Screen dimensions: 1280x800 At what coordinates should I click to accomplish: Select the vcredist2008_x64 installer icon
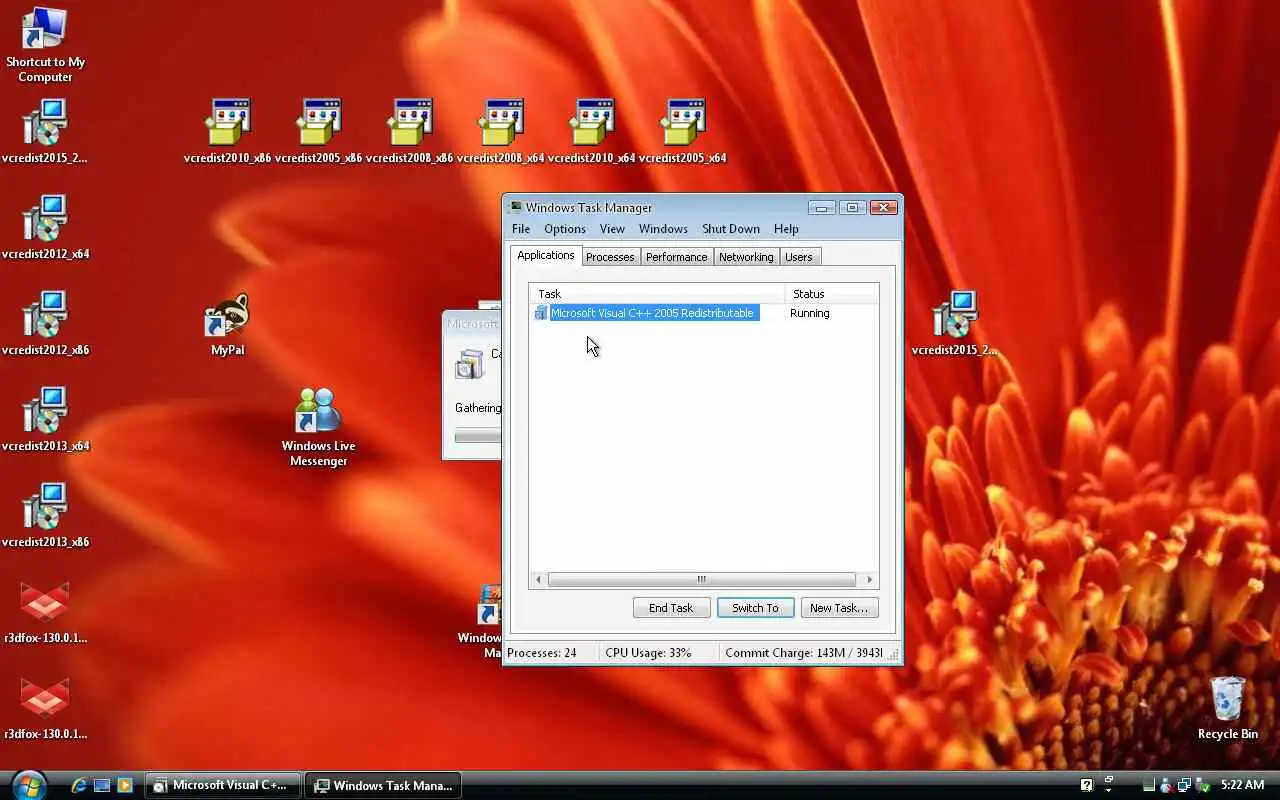(x=500, y=131)
